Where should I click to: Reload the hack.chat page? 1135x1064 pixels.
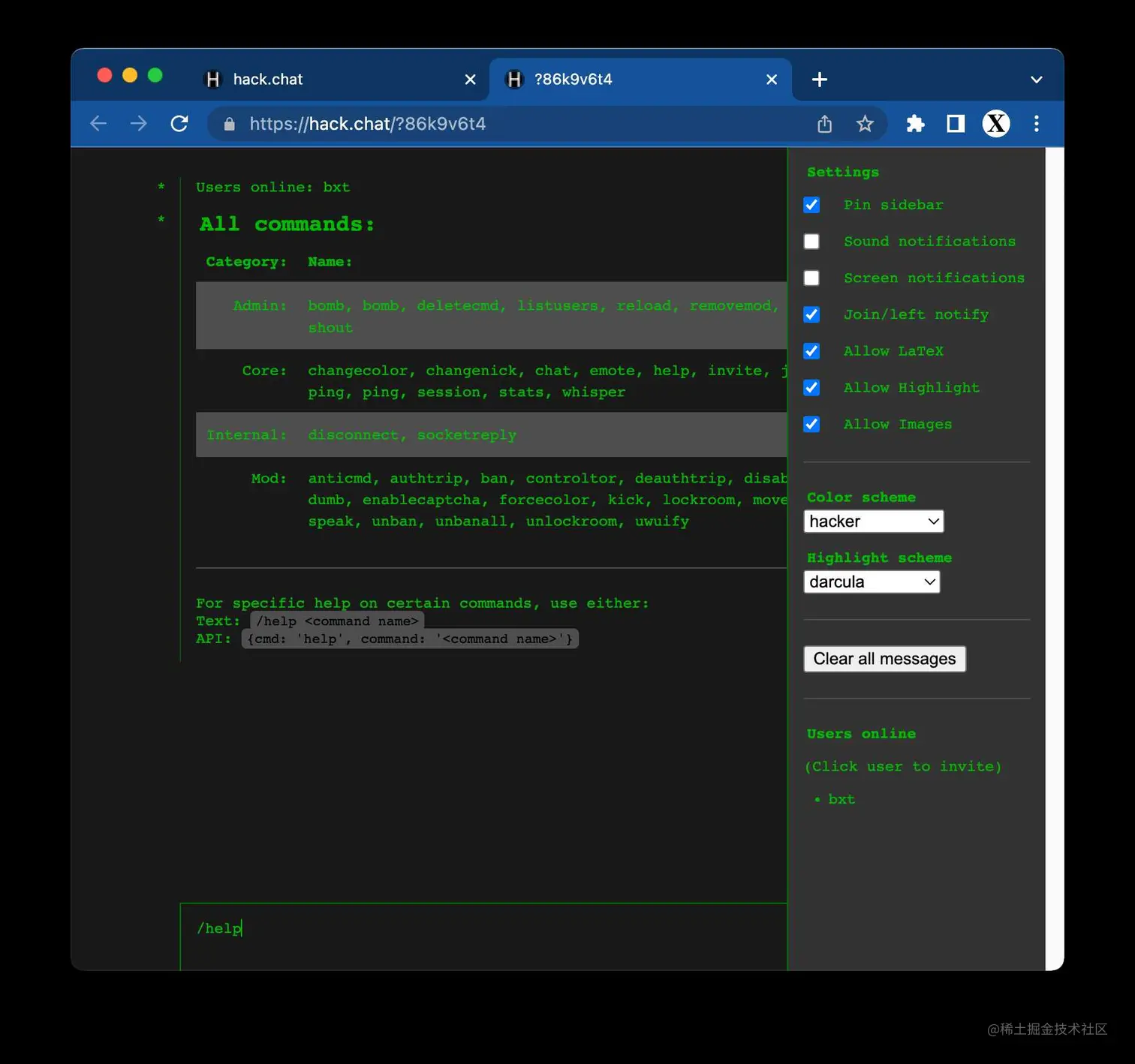click(179, 124)
